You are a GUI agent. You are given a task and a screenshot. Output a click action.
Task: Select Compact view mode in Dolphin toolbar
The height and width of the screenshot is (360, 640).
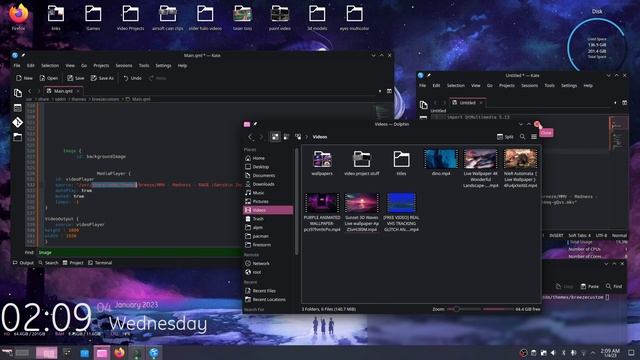(x=287, y=137)
